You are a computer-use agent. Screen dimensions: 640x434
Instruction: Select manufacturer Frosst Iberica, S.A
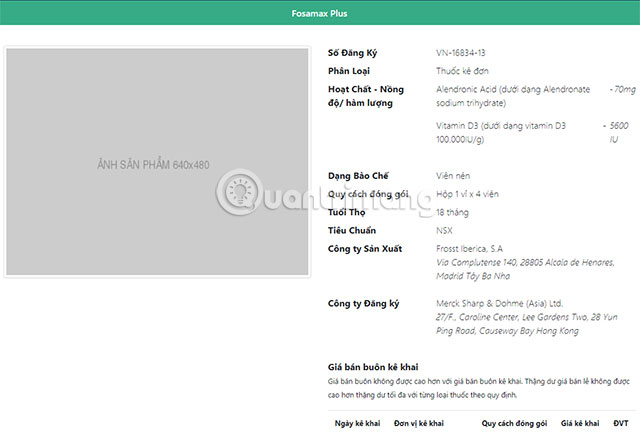point(469,249)
